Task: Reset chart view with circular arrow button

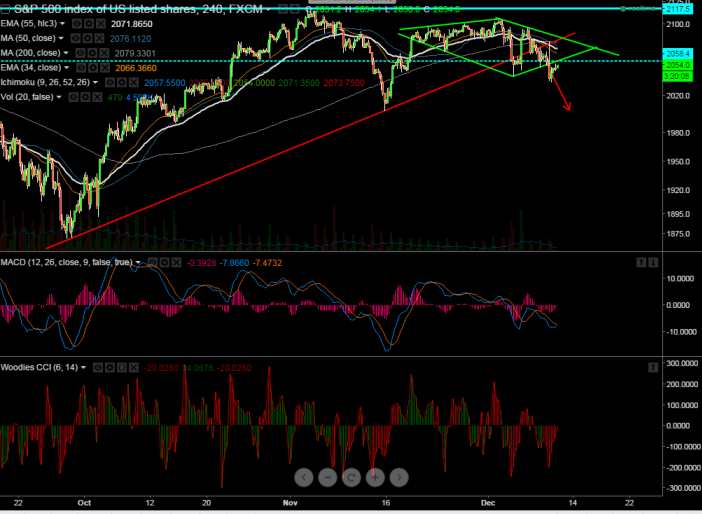Action: [351, 477]
